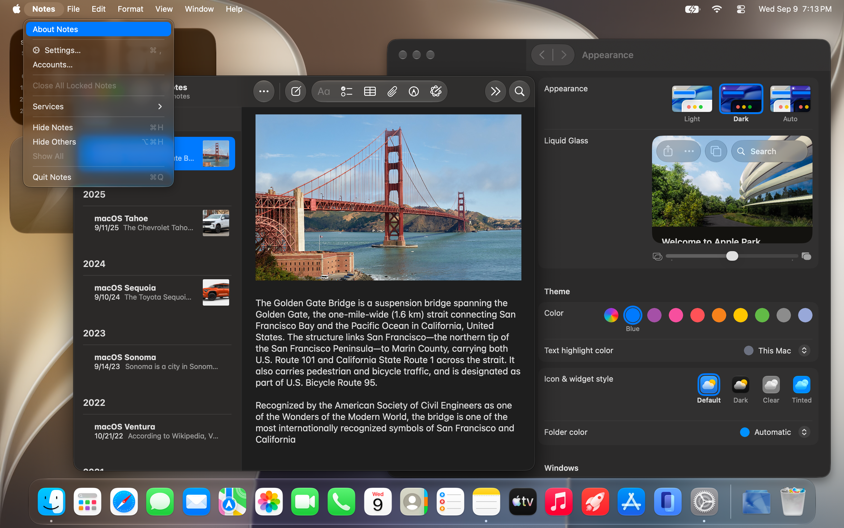Click the Golden Gate Bridge photo
844x528 pixels.
point(388,197)
